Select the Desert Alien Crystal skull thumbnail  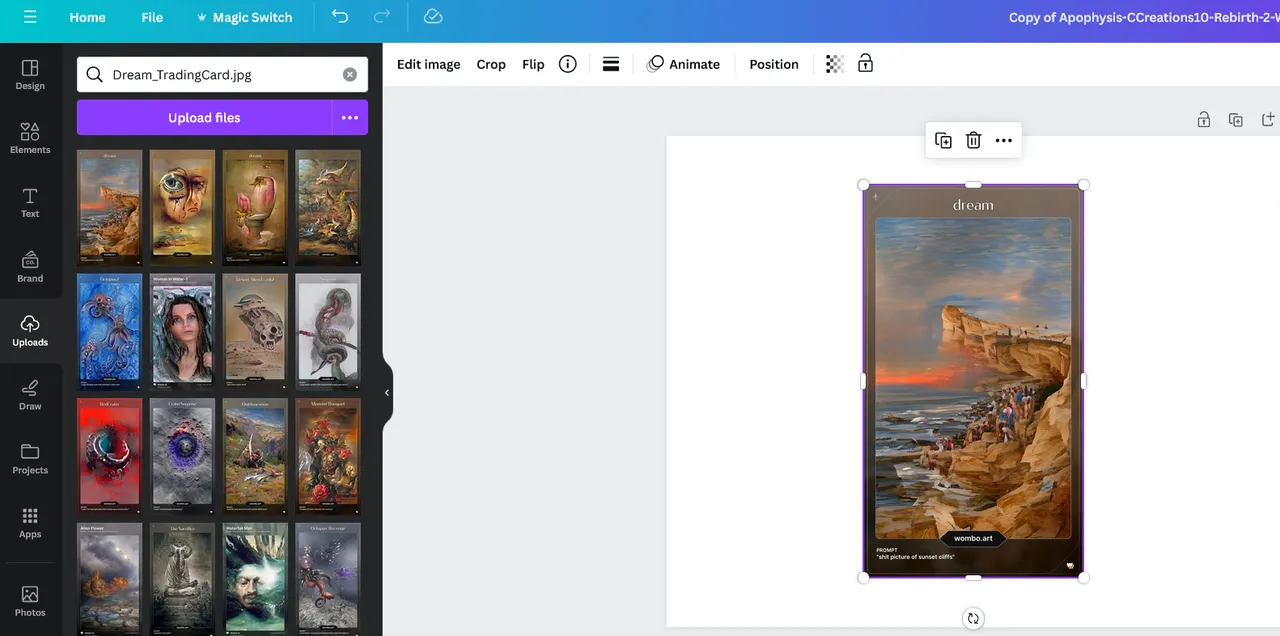(x=255, y=331)
